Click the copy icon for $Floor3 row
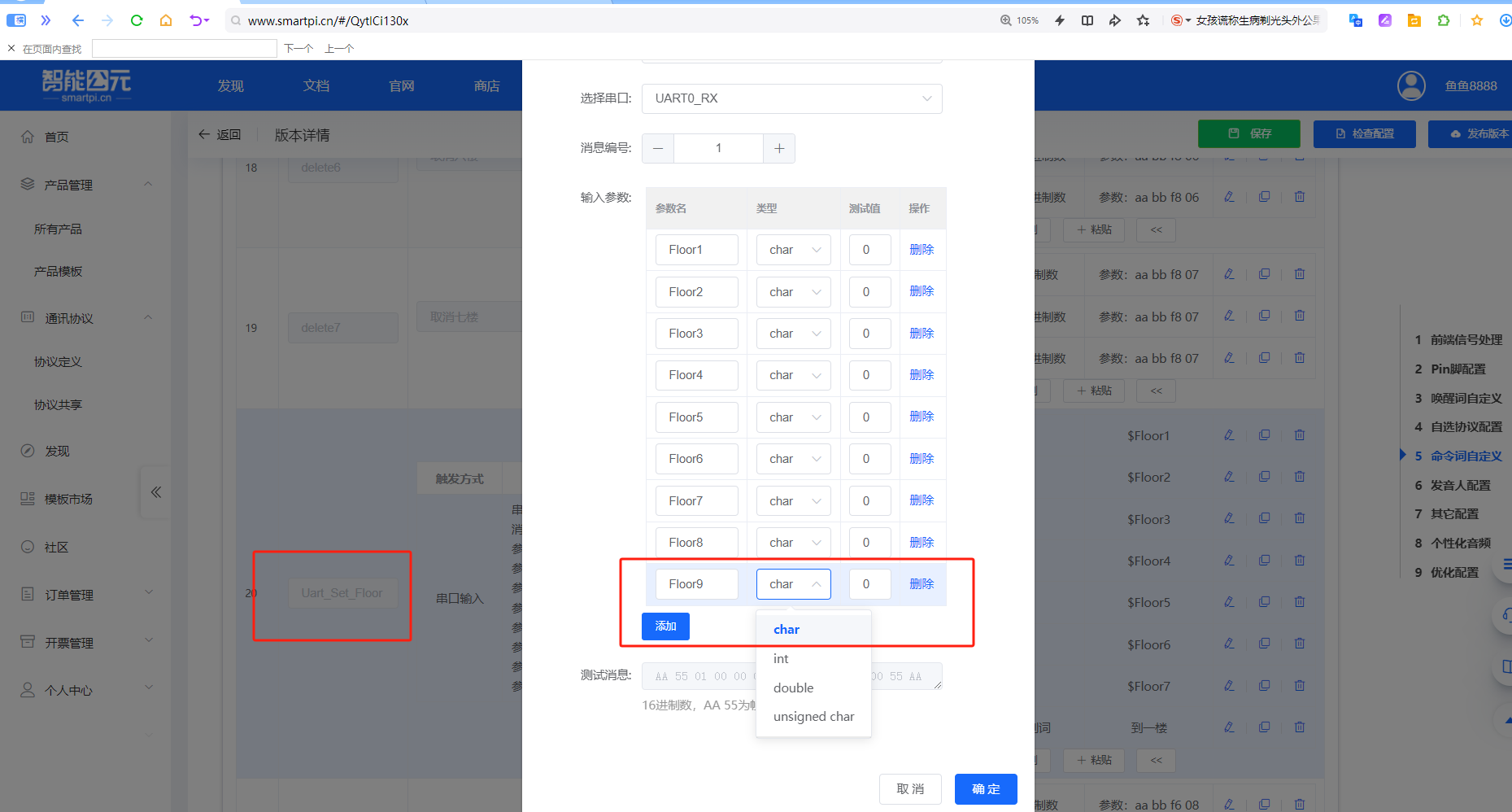Image resolution: width=1512 pixels, height=812 pixels. (x=1264, y=518)
